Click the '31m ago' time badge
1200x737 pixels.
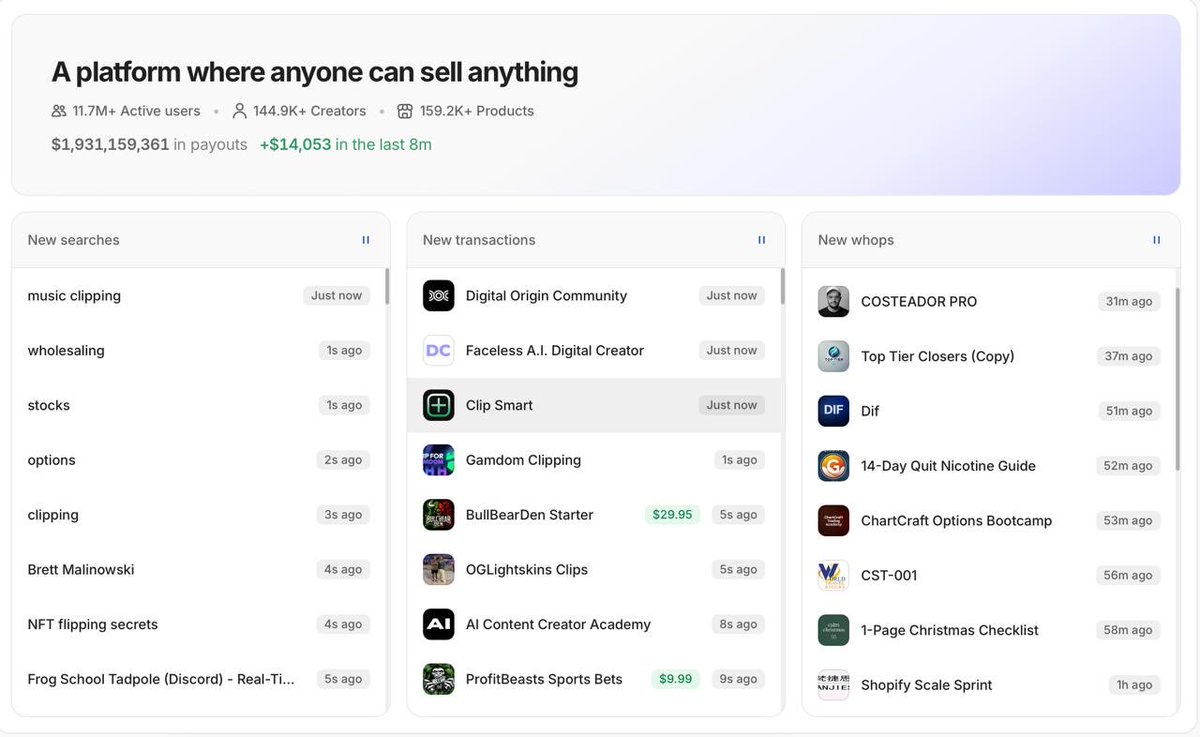click(x=1128, y=301)
